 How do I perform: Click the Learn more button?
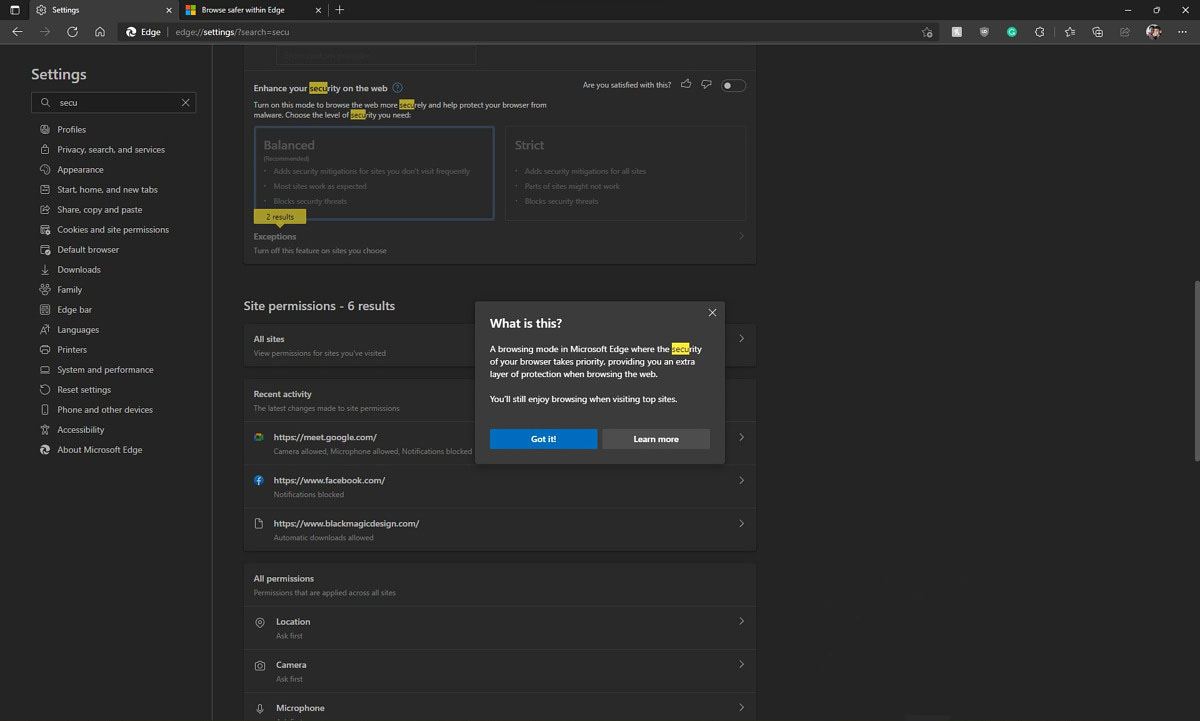click(x=656, y=439)
